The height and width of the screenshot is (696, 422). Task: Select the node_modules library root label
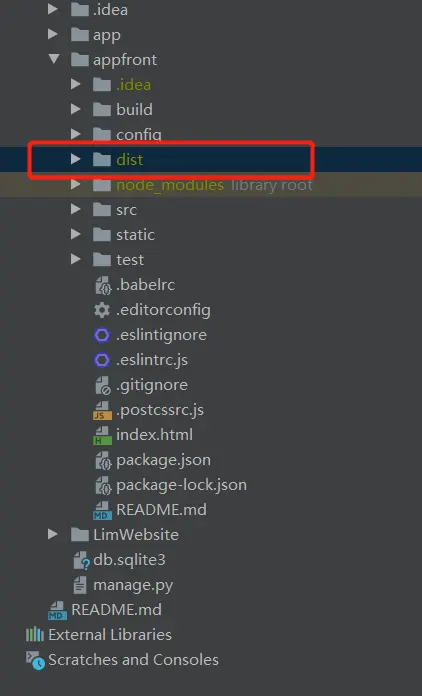coord(214,185)
